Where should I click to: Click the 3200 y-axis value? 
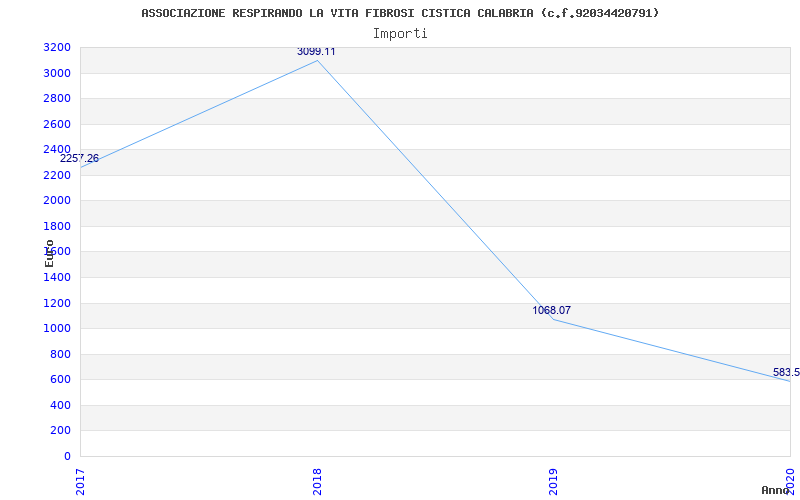[x=57, y=48]
